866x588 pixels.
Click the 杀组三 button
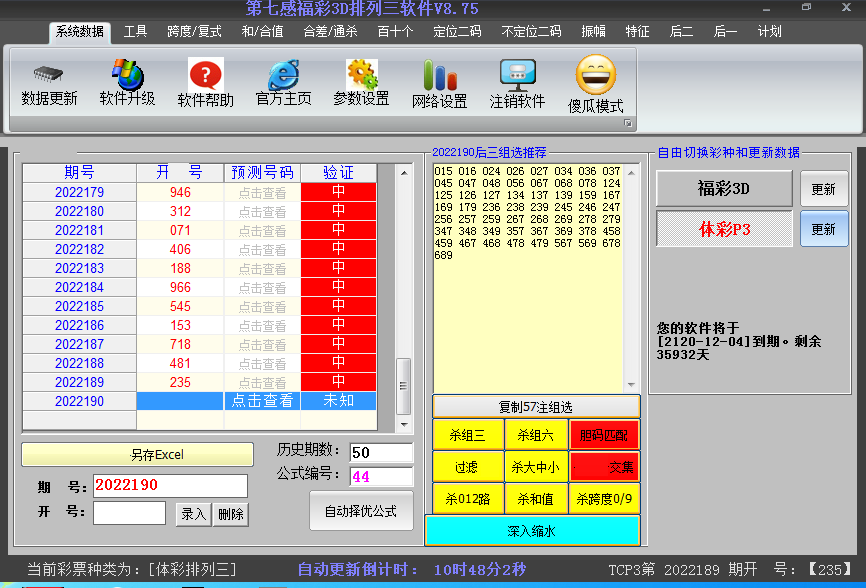pos(468,435)
